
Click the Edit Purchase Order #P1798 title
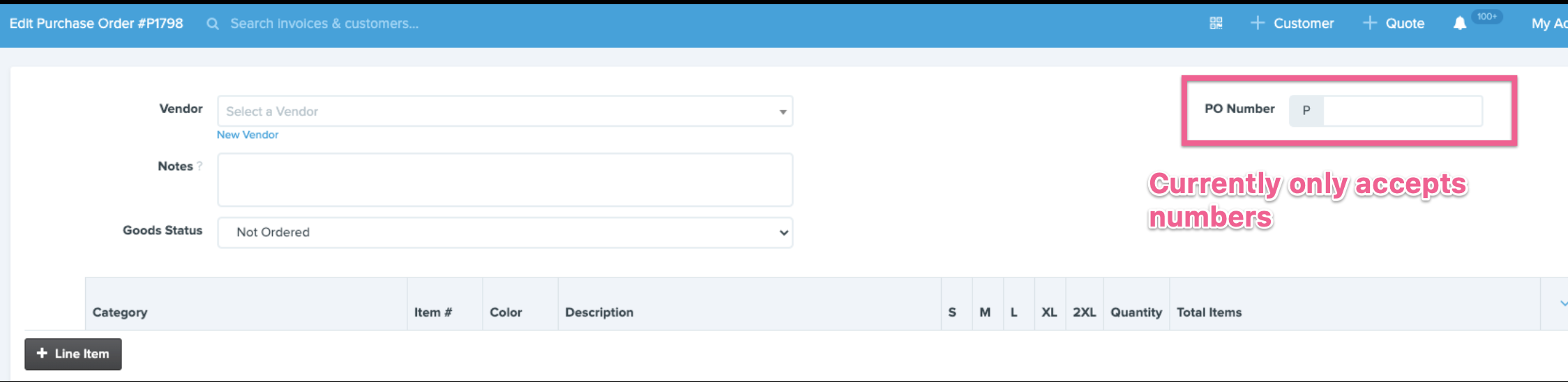pos(96,24)
